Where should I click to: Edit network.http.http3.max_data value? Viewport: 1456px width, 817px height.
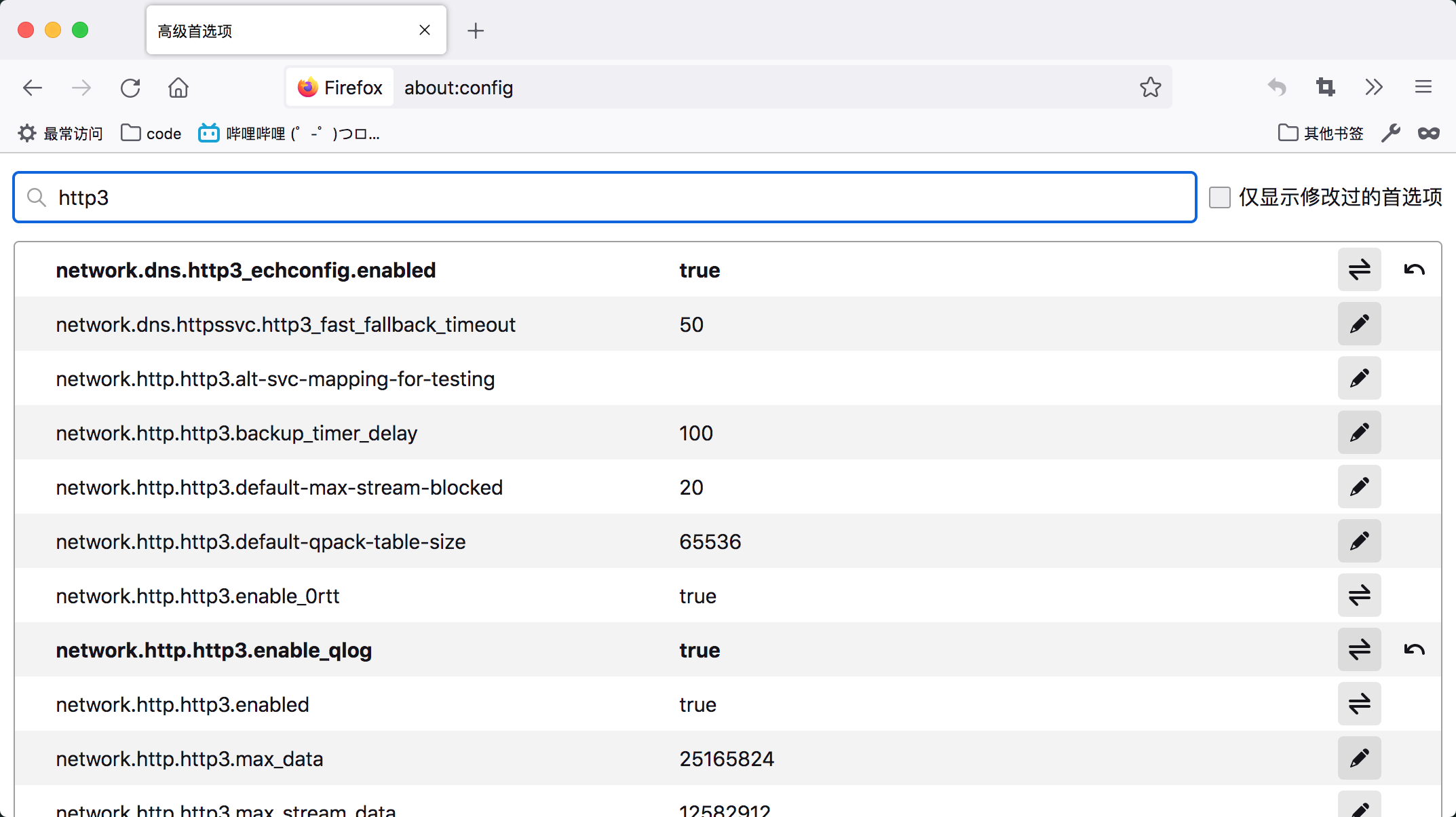(1359, 759)
